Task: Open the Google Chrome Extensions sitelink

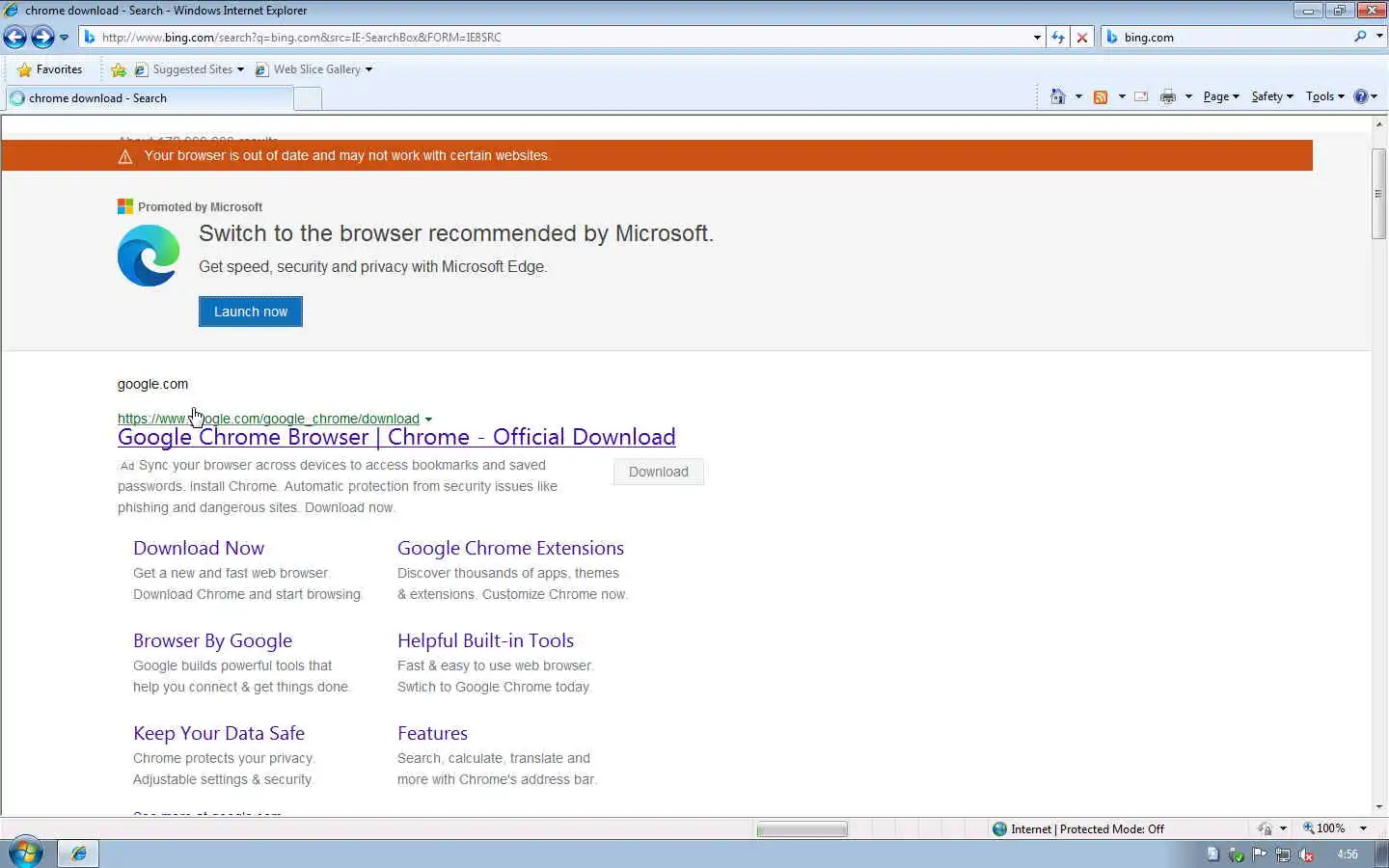Action: click(x=510, y=548)
